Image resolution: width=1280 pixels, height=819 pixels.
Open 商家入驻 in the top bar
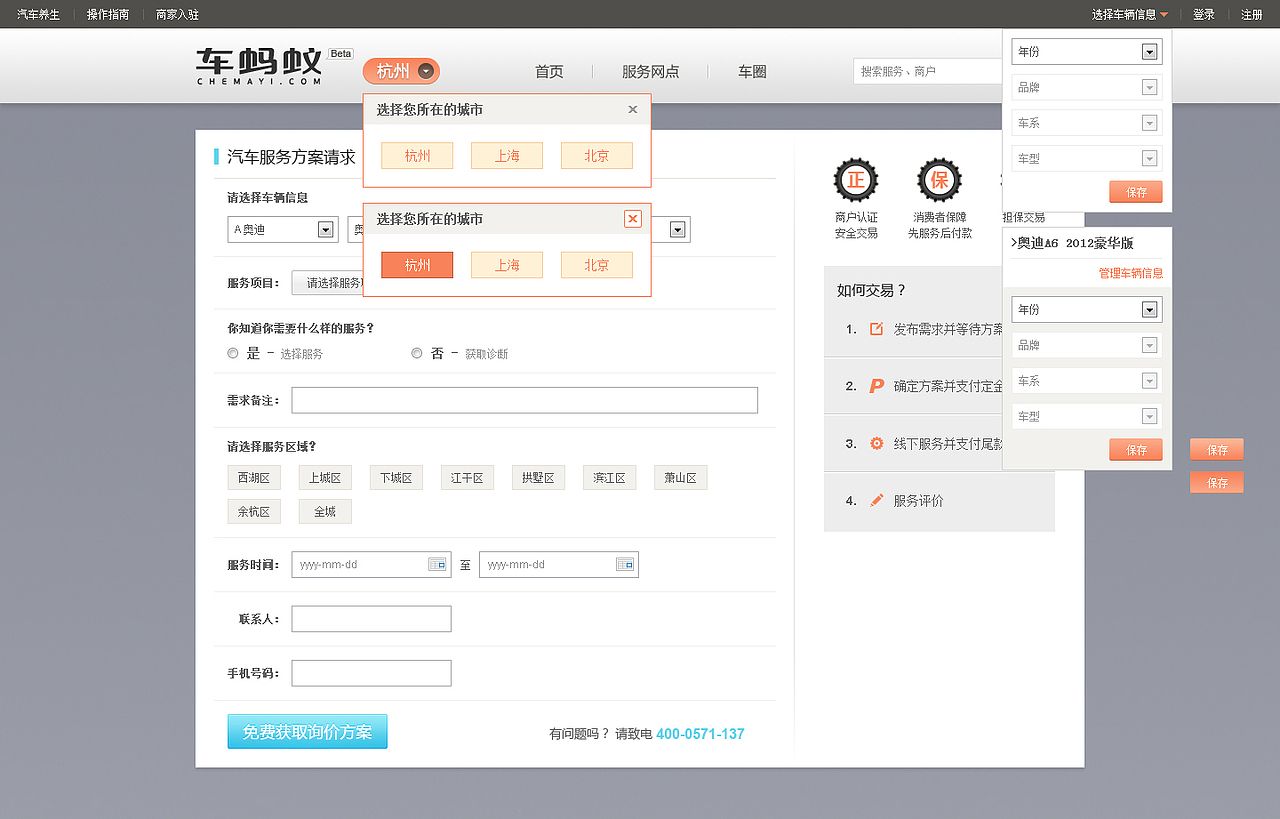177,14
